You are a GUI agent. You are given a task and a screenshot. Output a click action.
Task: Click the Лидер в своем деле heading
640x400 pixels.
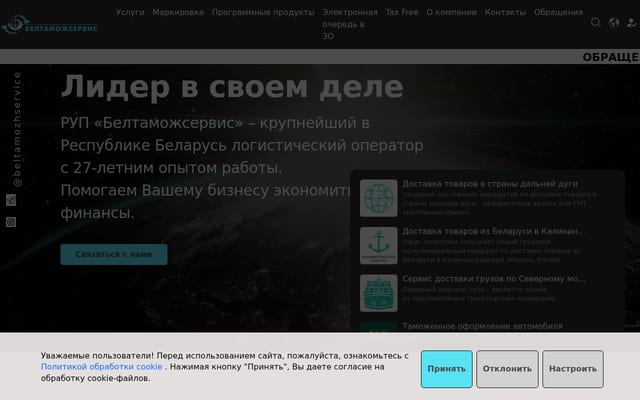(x=232, y=87)
